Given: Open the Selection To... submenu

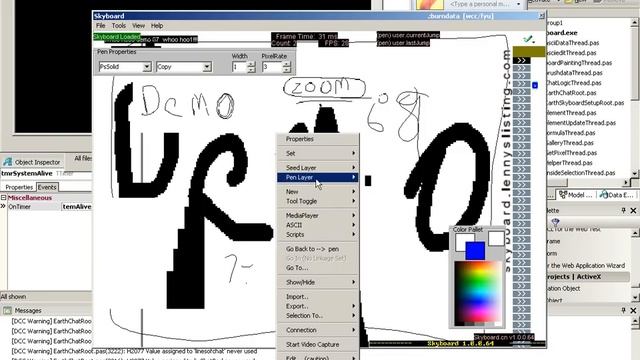Looking at the screenshot, I should [318, 316].
